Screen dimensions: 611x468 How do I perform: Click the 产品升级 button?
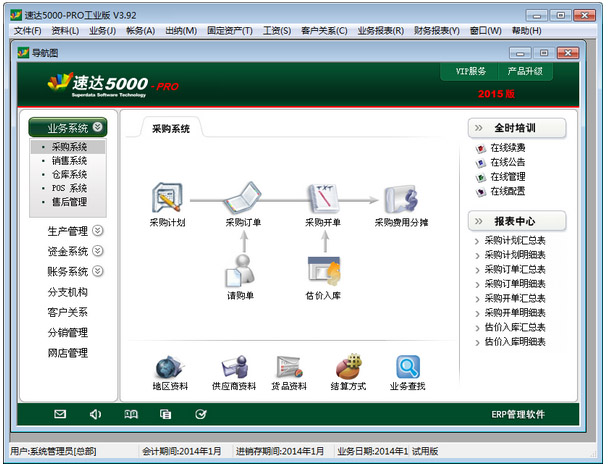tap(525, 71)
